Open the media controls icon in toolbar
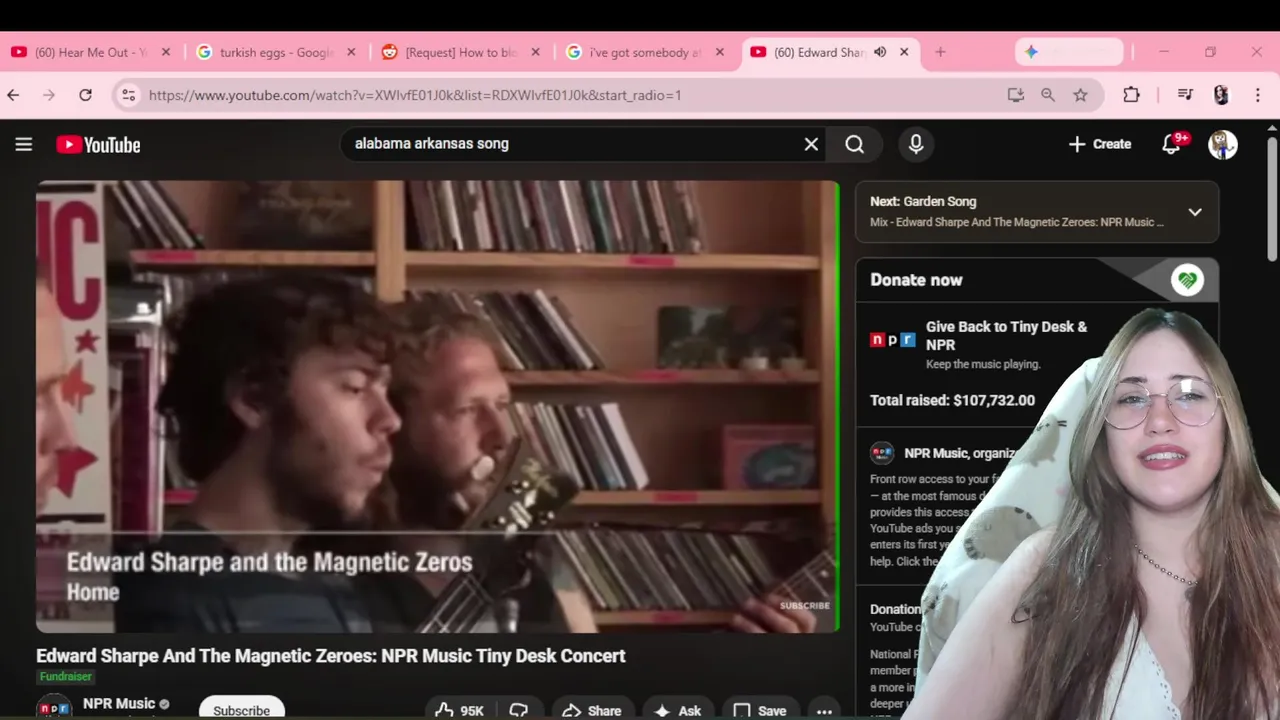Viewport: 1280px width, 720px height. pyautogui.click(x=1186, y=95)
